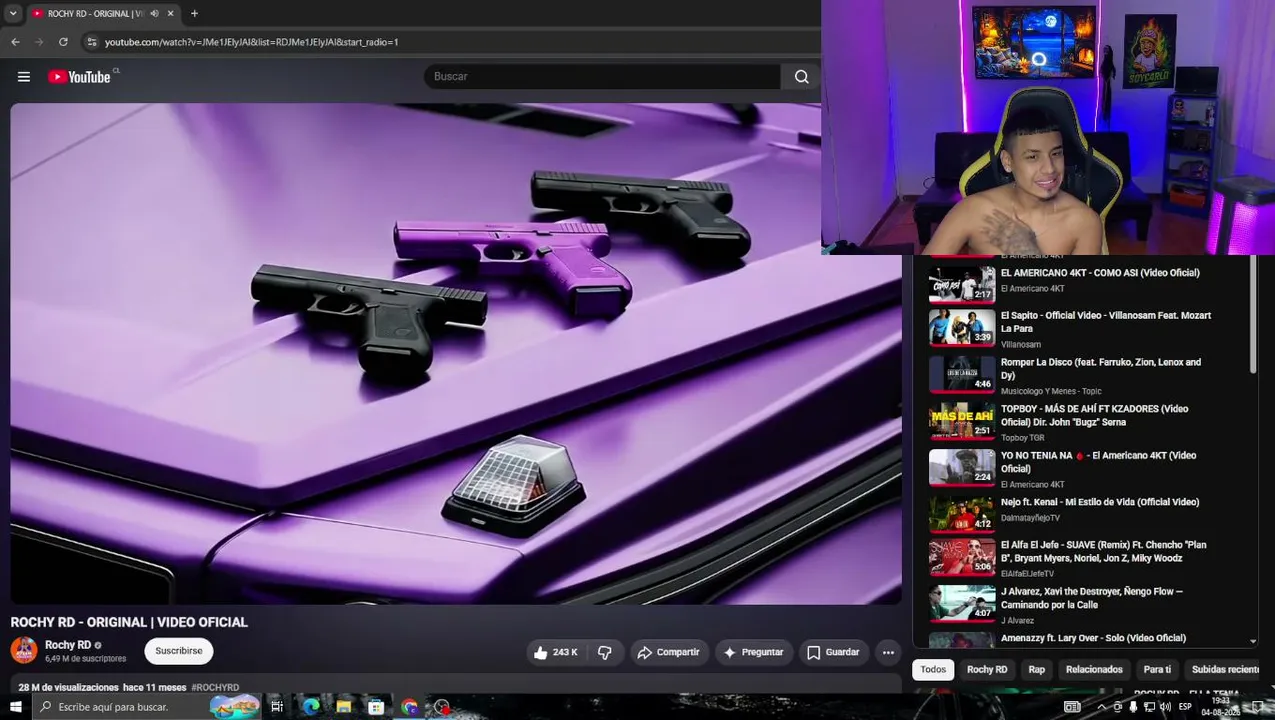Open a new browser tab
Screen dimensions: 1275x720
pyautogui.click(x=194, y=13)
